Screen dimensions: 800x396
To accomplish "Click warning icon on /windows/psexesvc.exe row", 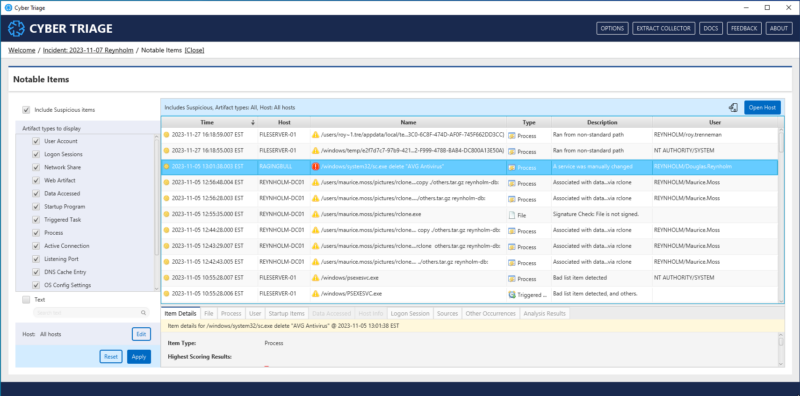I will [x=315, y=278].
